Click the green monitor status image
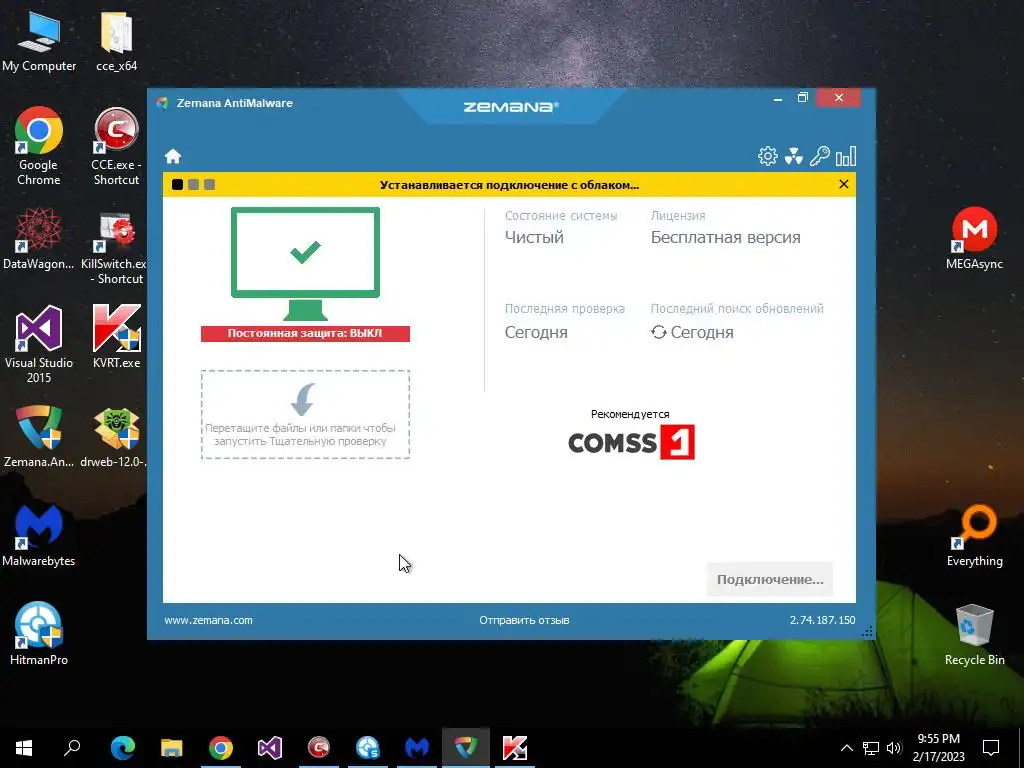The width and height of the screenshot is (1024, 768). click(305, 263)
